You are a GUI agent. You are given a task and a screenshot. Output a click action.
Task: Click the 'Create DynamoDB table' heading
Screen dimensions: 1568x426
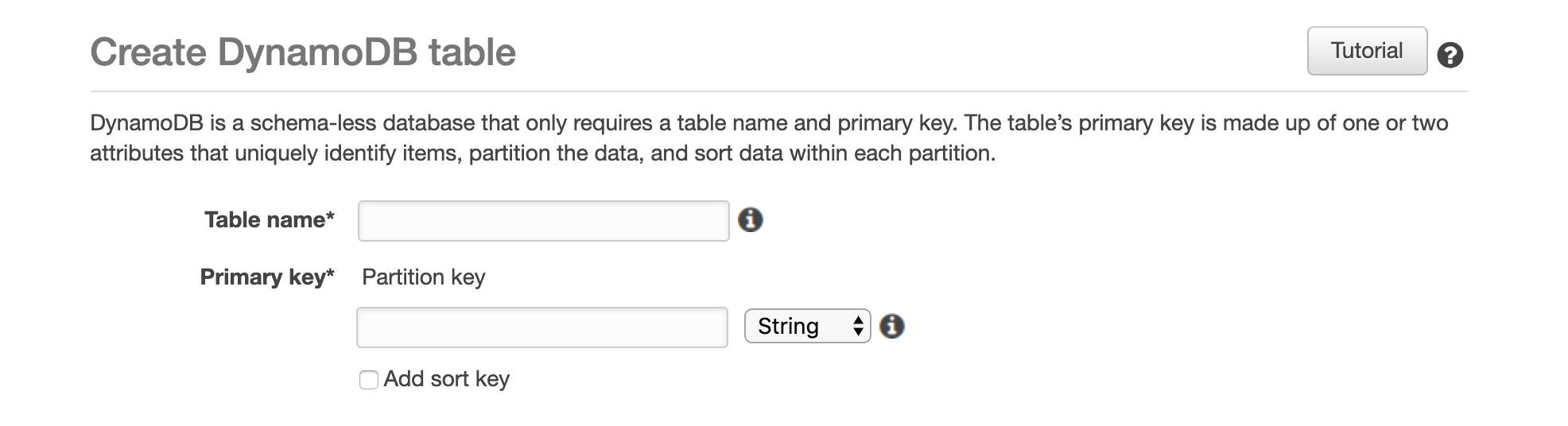click(x=303, y=52)
